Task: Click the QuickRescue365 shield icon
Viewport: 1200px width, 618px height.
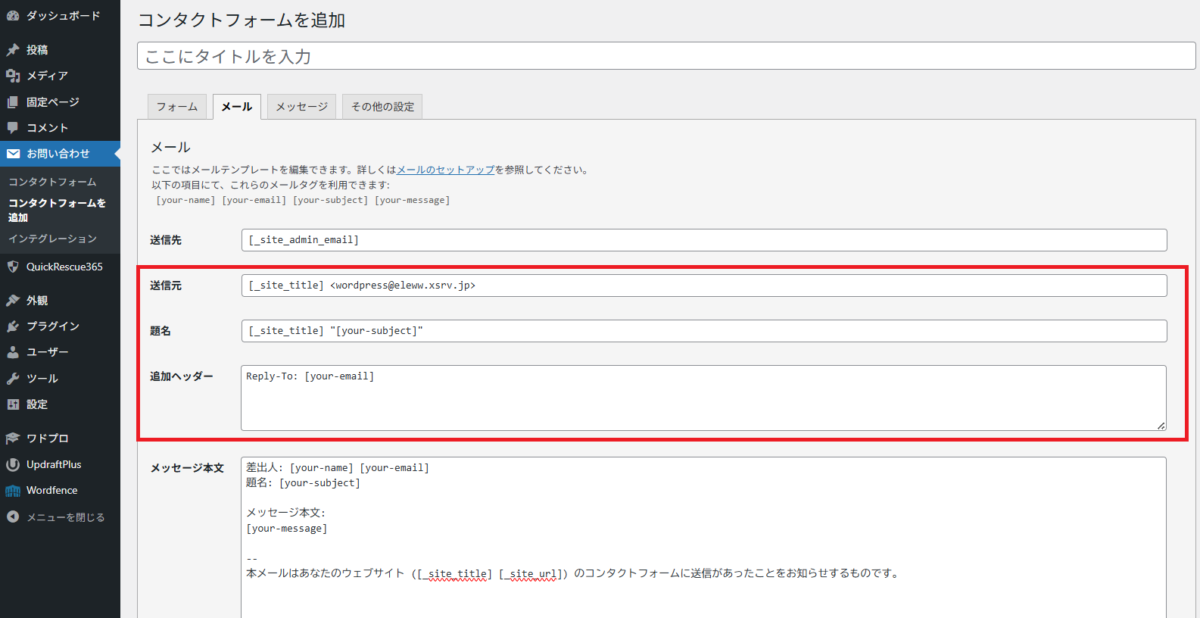Action: (13, 266)
